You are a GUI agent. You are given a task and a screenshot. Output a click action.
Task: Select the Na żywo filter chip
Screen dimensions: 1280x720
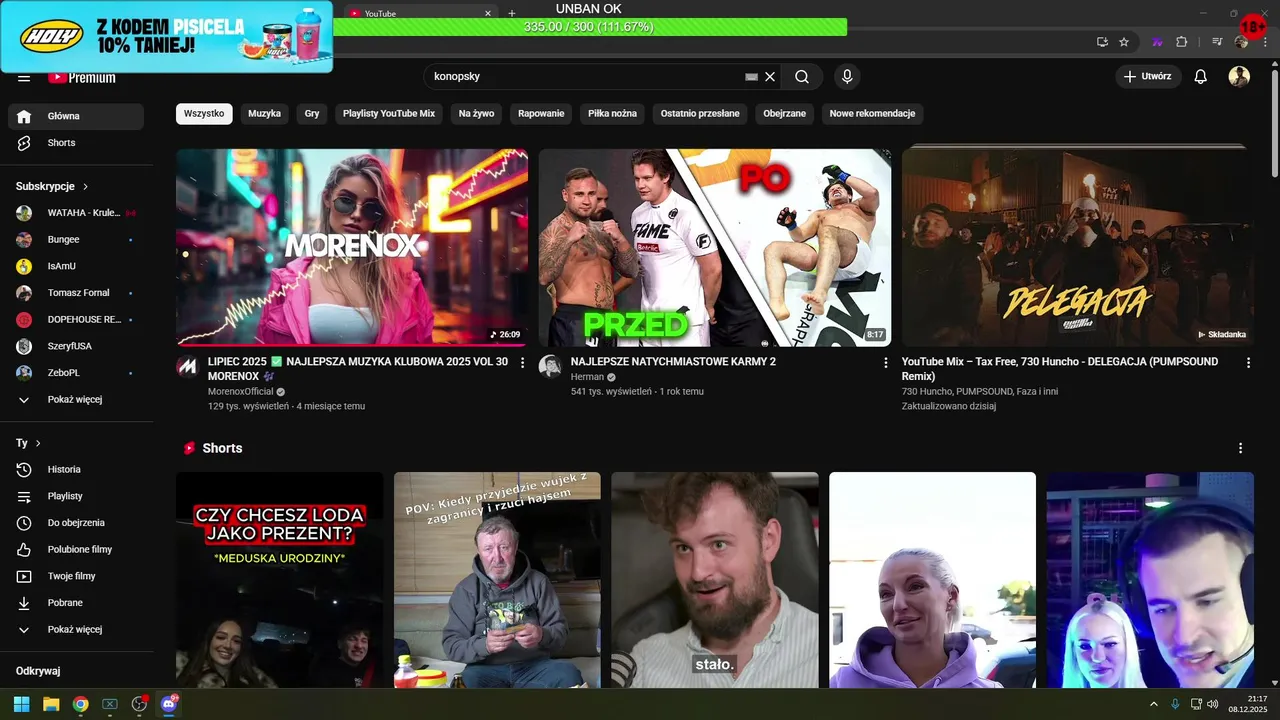coord(477,114)
